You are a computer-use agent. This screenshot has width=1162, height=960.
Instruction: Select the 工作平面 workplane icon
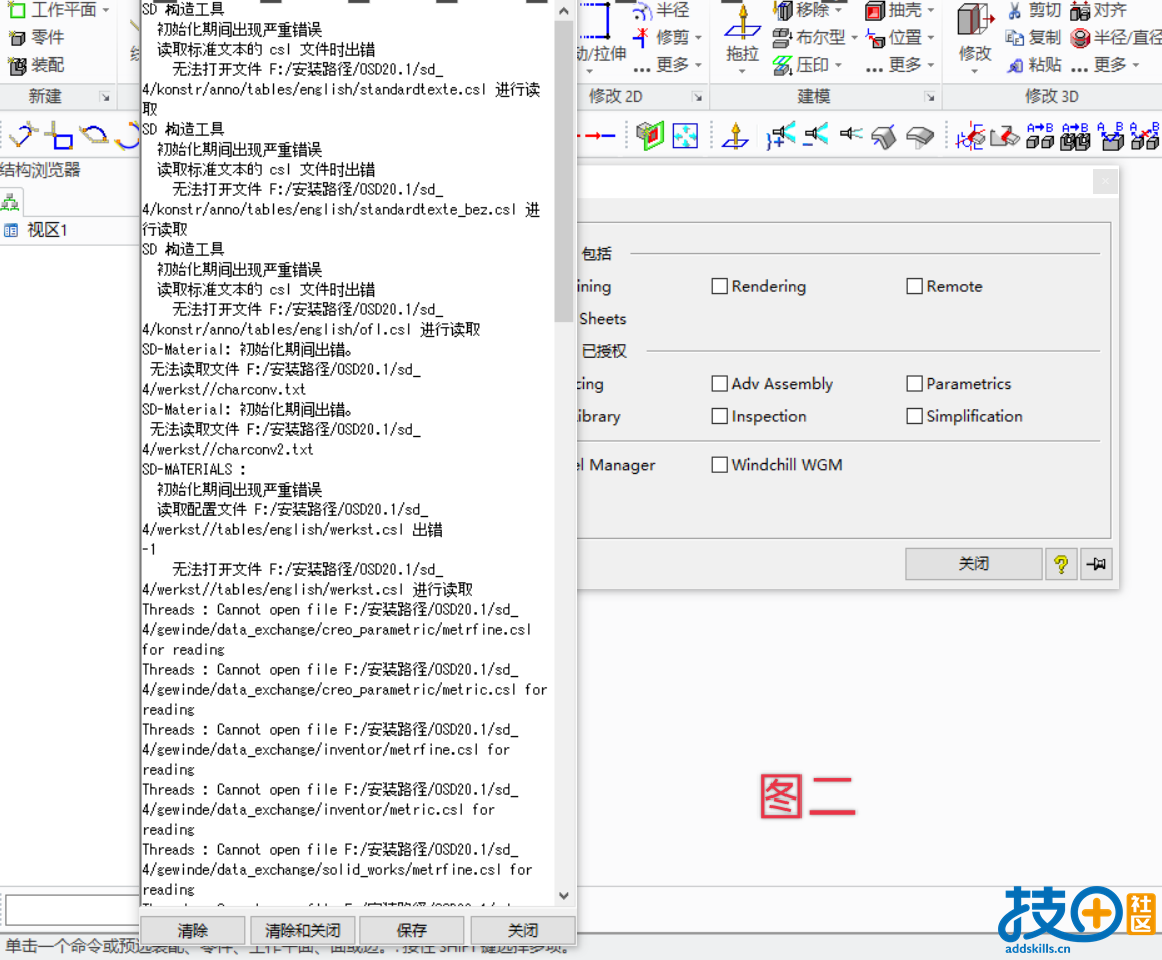coord(16,10)
